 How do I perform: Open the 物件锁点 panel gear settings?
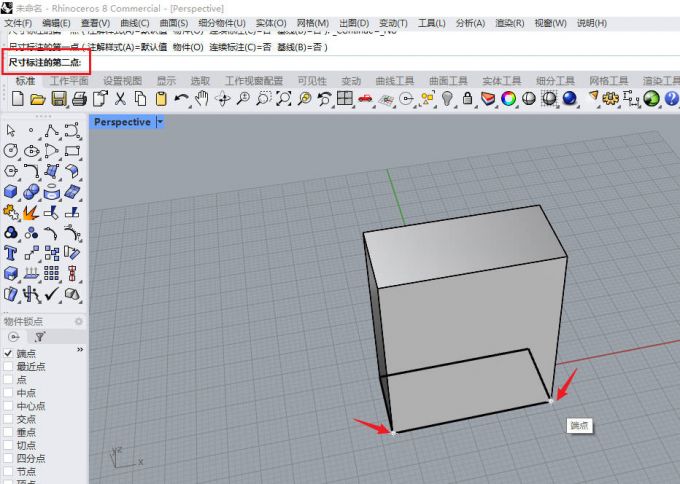(x=78, y=321)
